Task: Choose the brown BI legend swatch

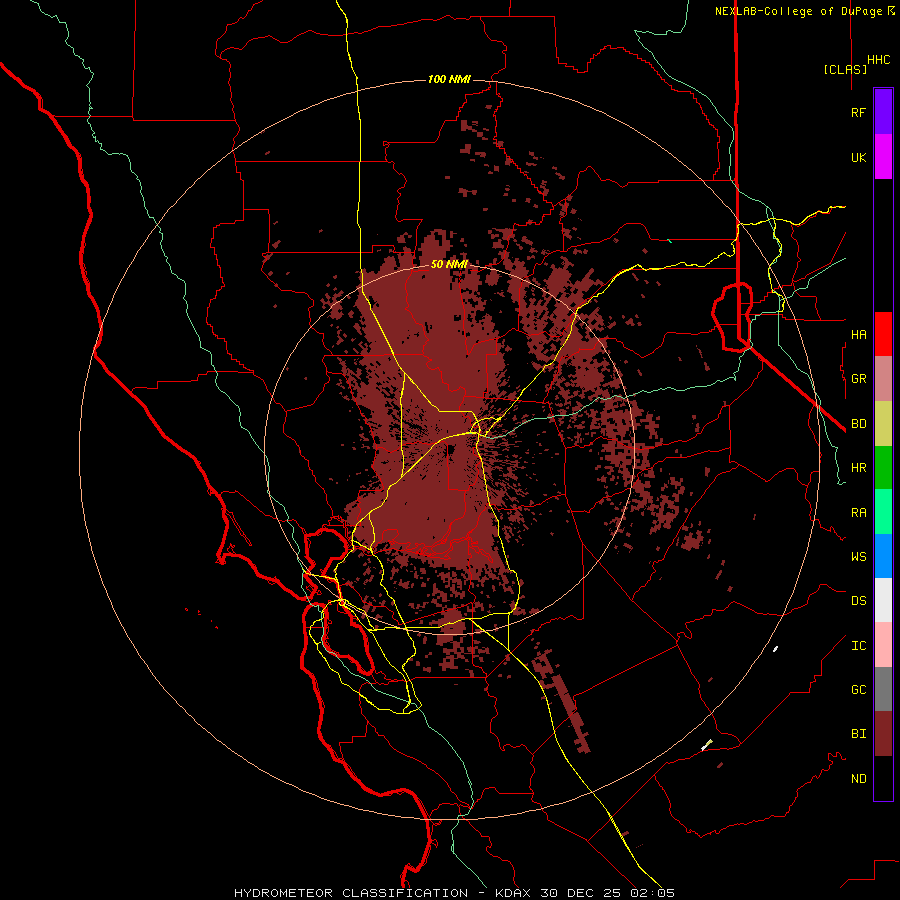Action: (x=883, y=734)
